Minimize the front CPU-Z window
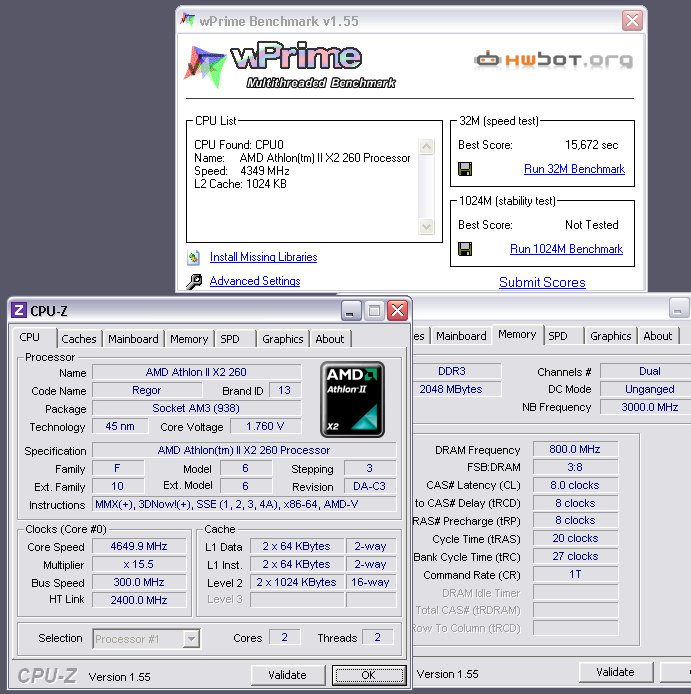 (351, 310)
